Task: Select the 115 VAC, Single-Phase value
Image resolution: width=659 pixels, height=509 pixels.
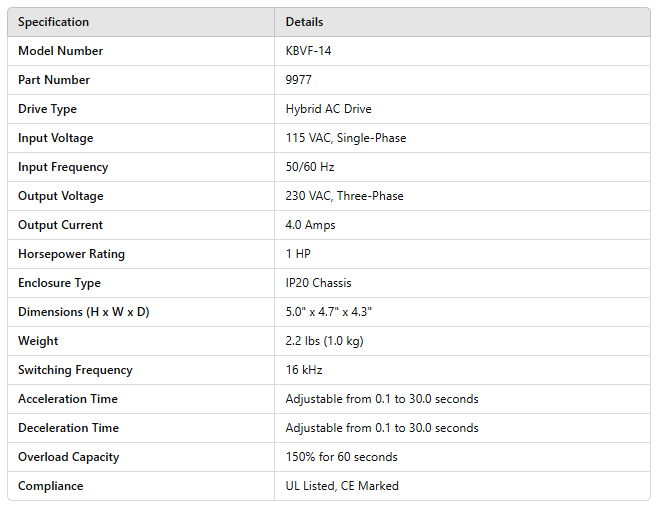Action: (x=345, y=138)
